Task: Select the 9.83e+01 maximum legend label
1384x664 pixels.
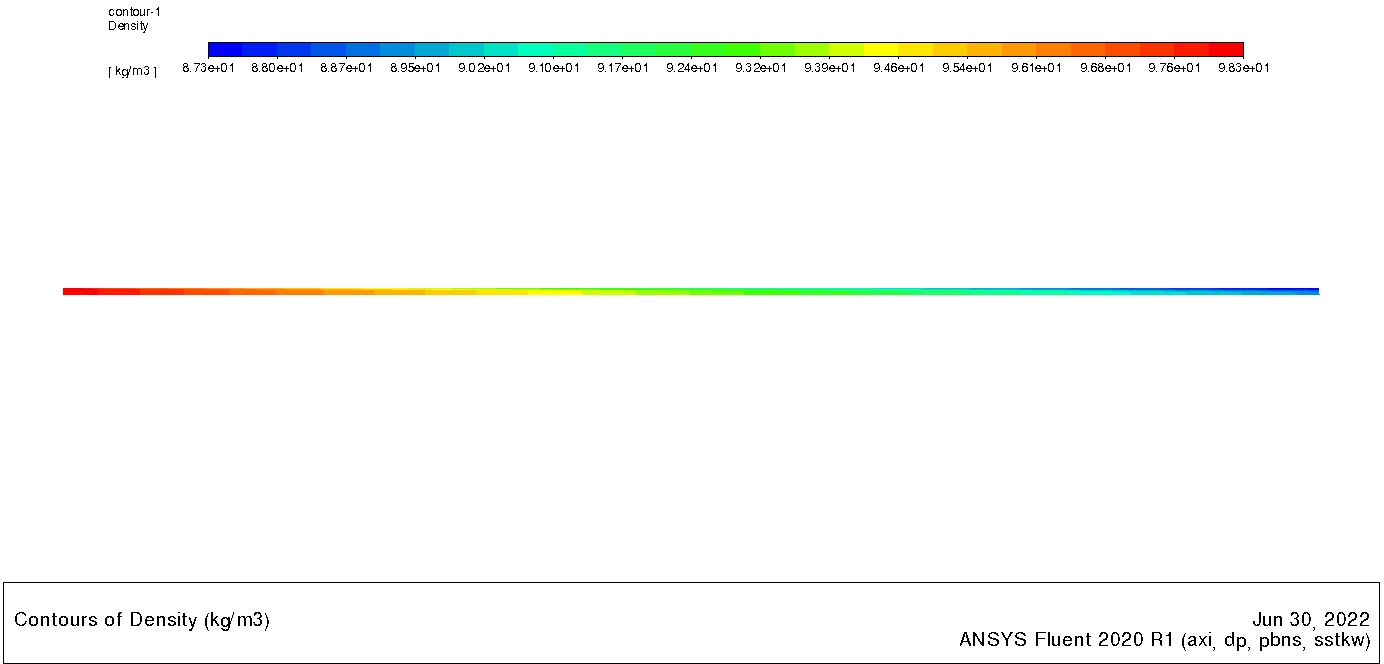Action: point(1243,68)
